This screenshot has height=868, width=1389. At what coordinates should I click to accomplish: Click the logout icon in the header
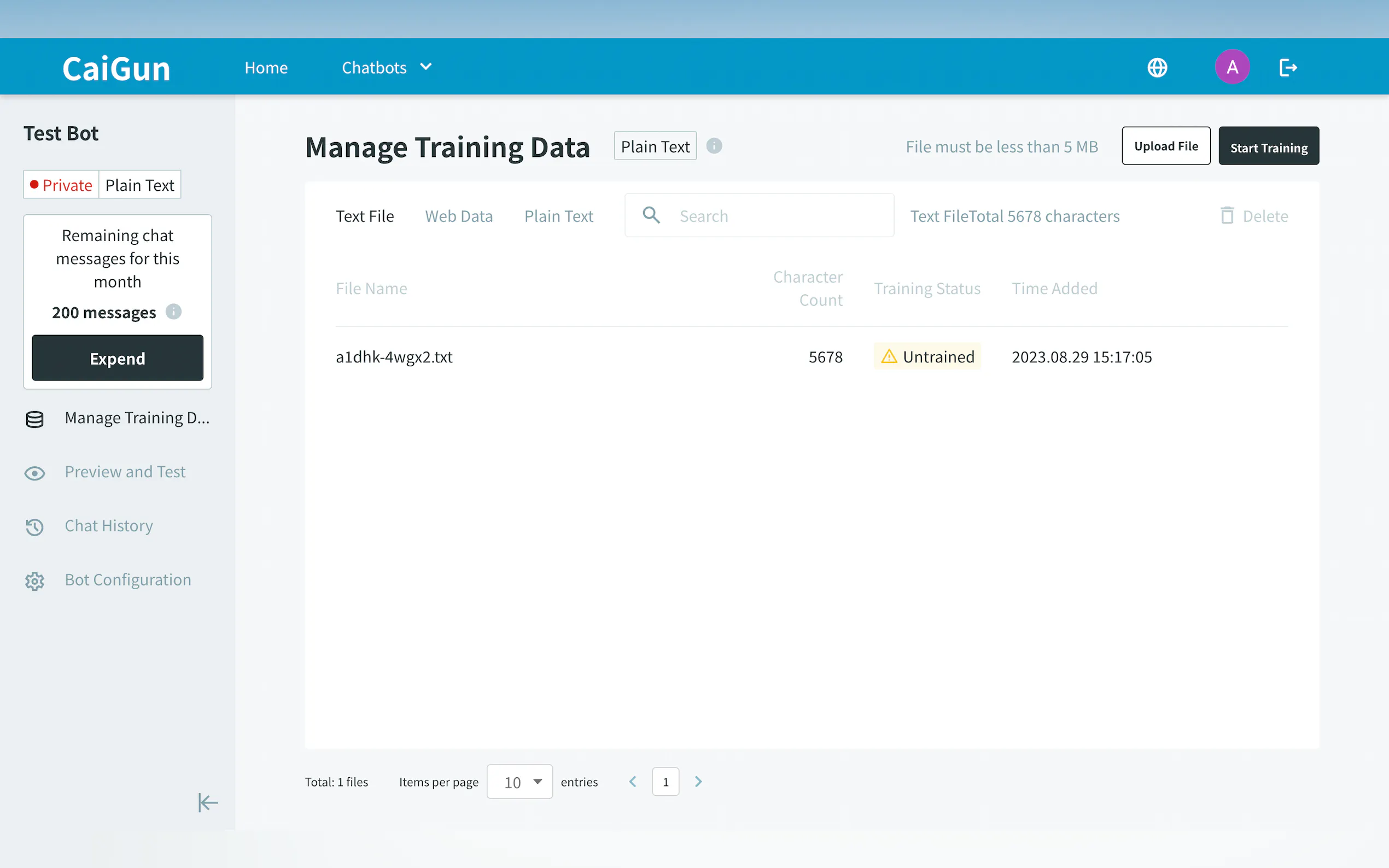point(1287,68)
